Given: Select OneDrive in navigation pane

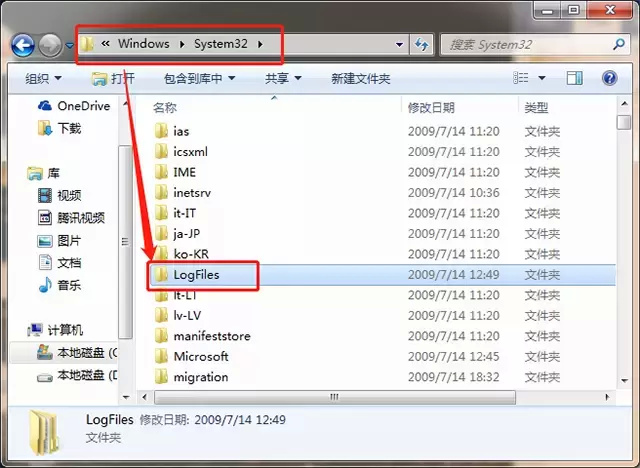Looking at the screenshot, I should click(74, 106).
